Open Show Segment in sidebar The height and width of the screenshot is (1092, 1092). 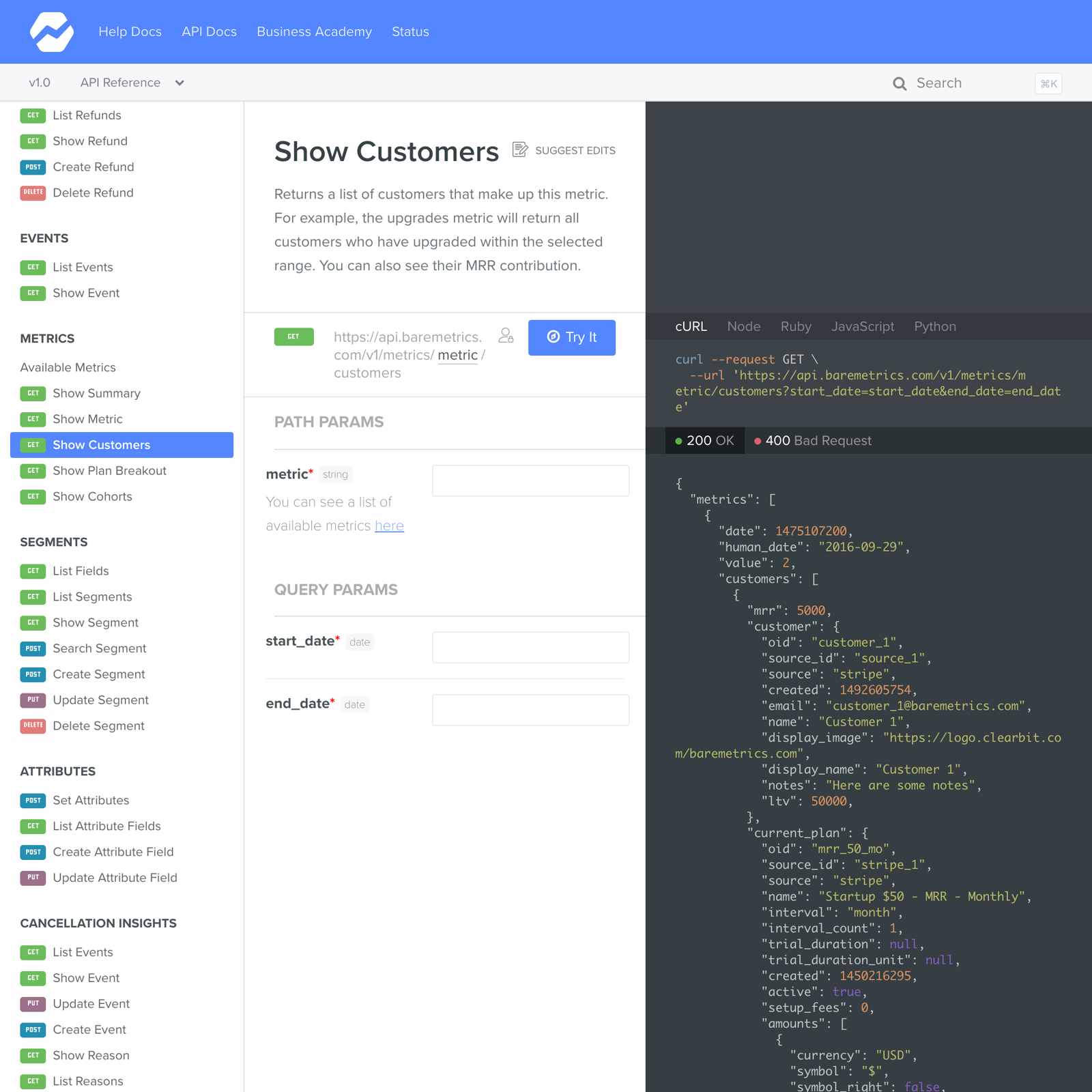pyautogui.click(x=96, y=622)
